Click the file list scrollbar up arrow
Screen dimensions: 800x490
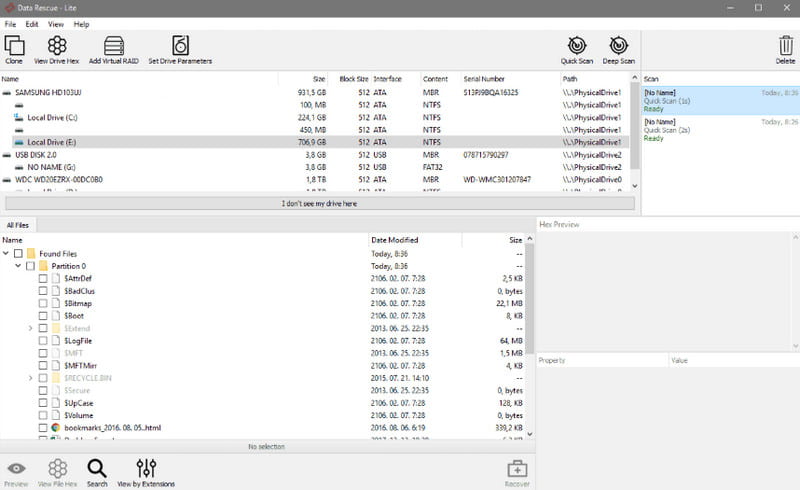(x=530, y=239)
